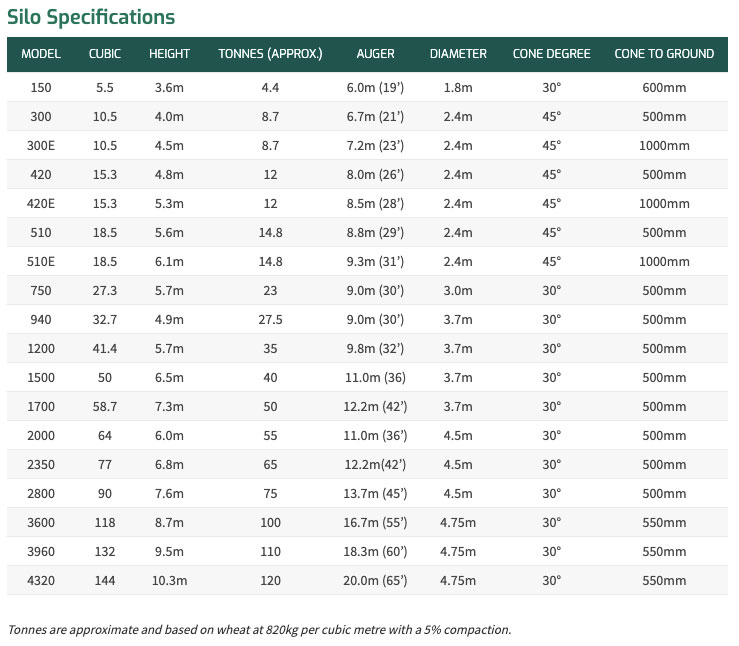Click the 4320 model cell
Viewport: 739px width, 646px height.
pos(41,581)
